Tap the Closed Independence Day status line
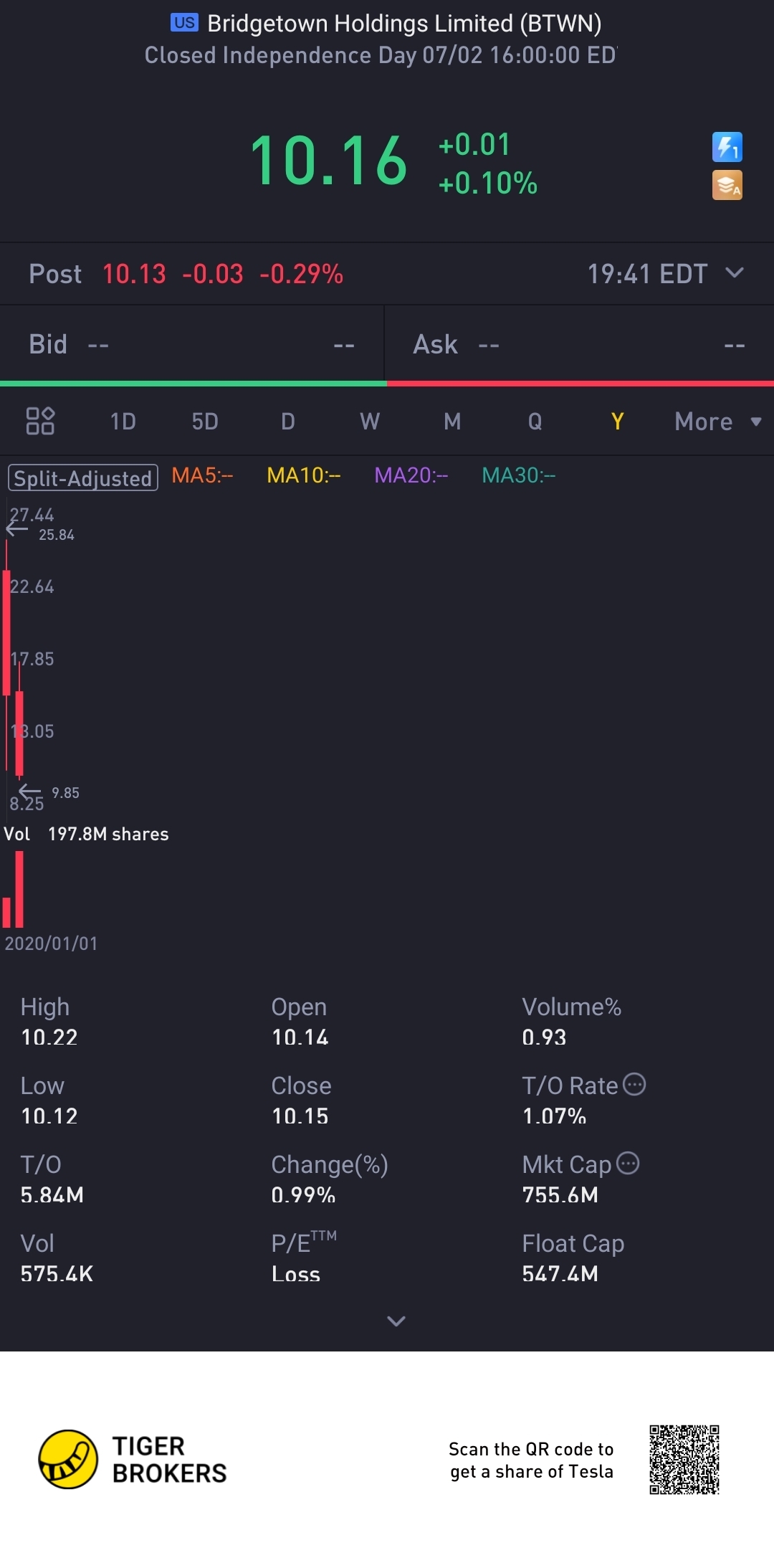 [381, 55]
